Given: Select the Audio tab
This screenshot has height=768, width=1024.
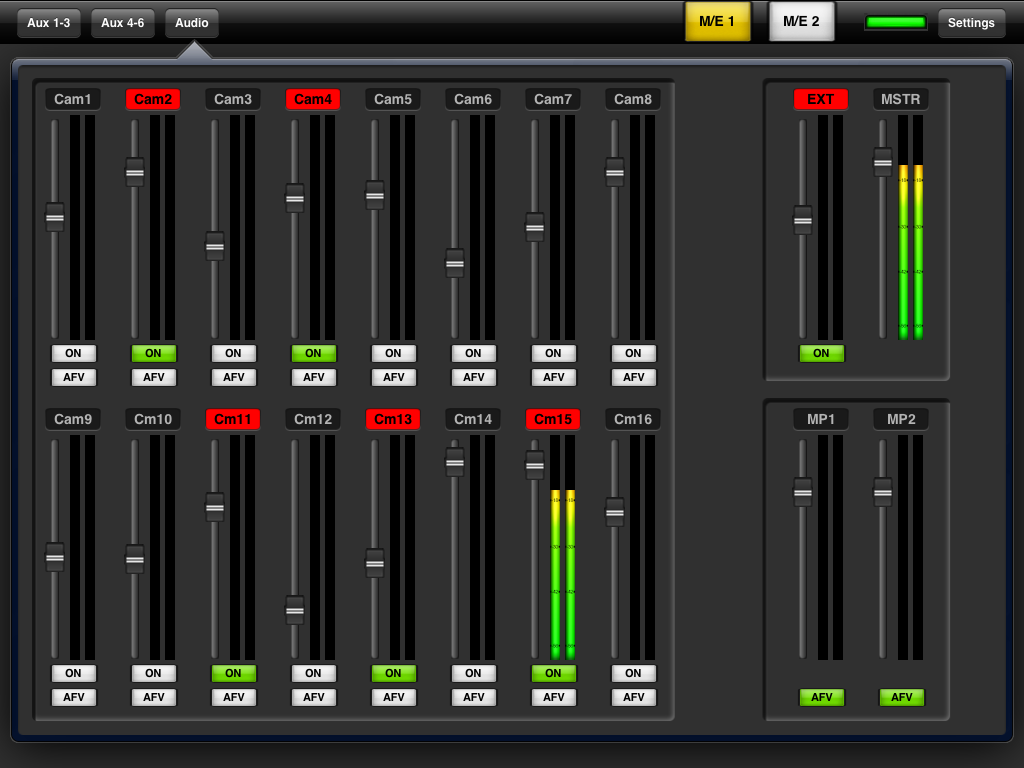Looking at the screenshot, I should point(191,23).
